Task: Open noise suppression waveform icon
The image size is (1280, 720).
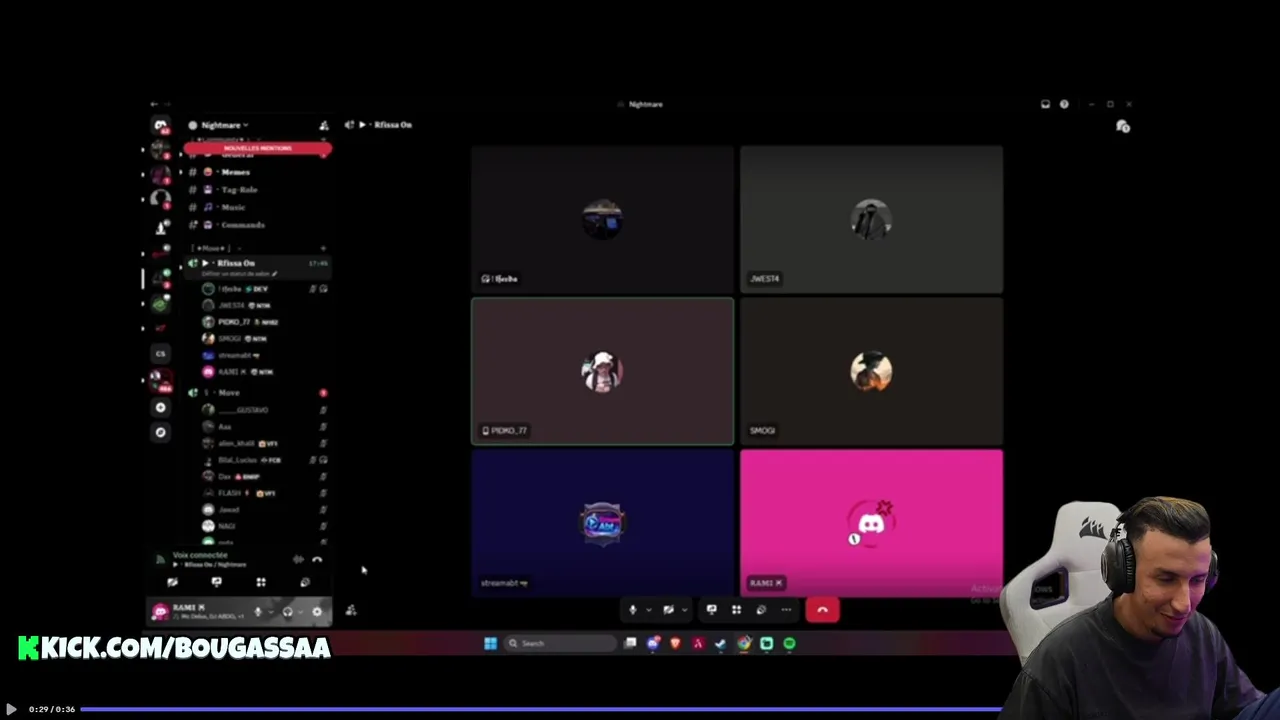Action: click(298, 559)
